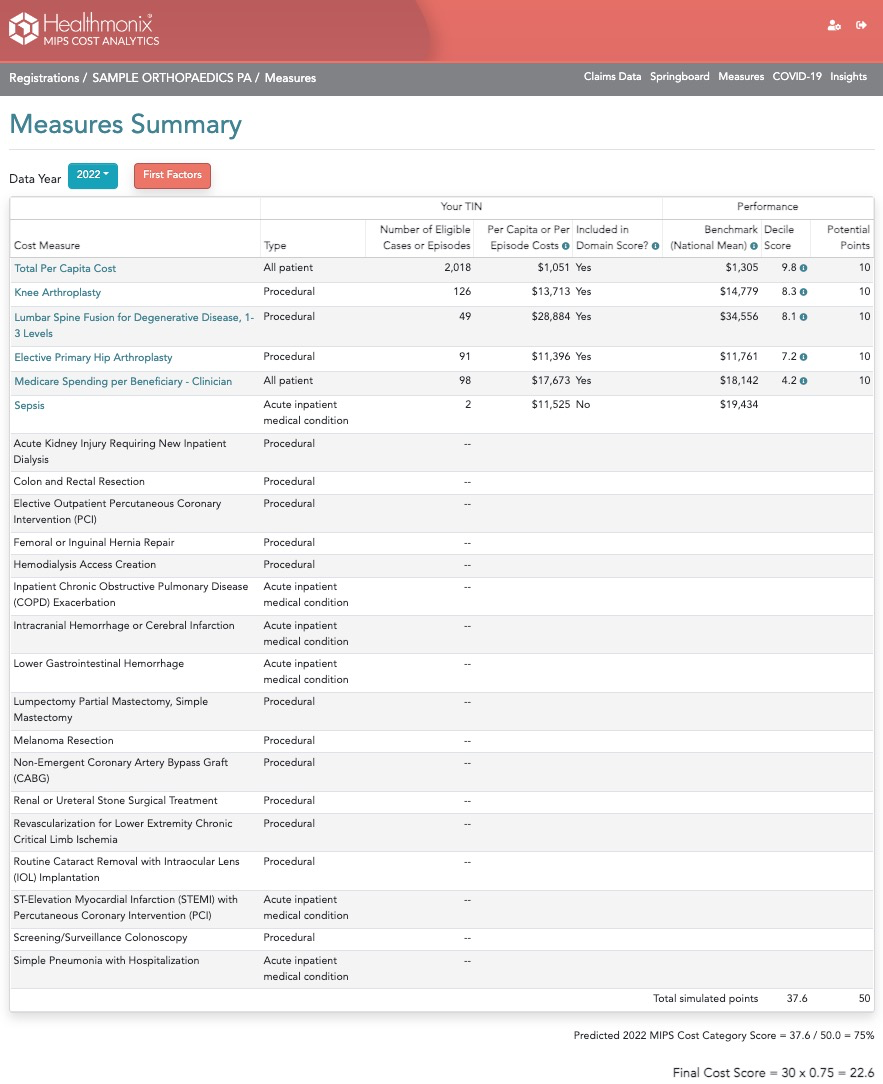Open the Springboard navigation item
This screenshot has height=1084, width=883.
(679, 76)
